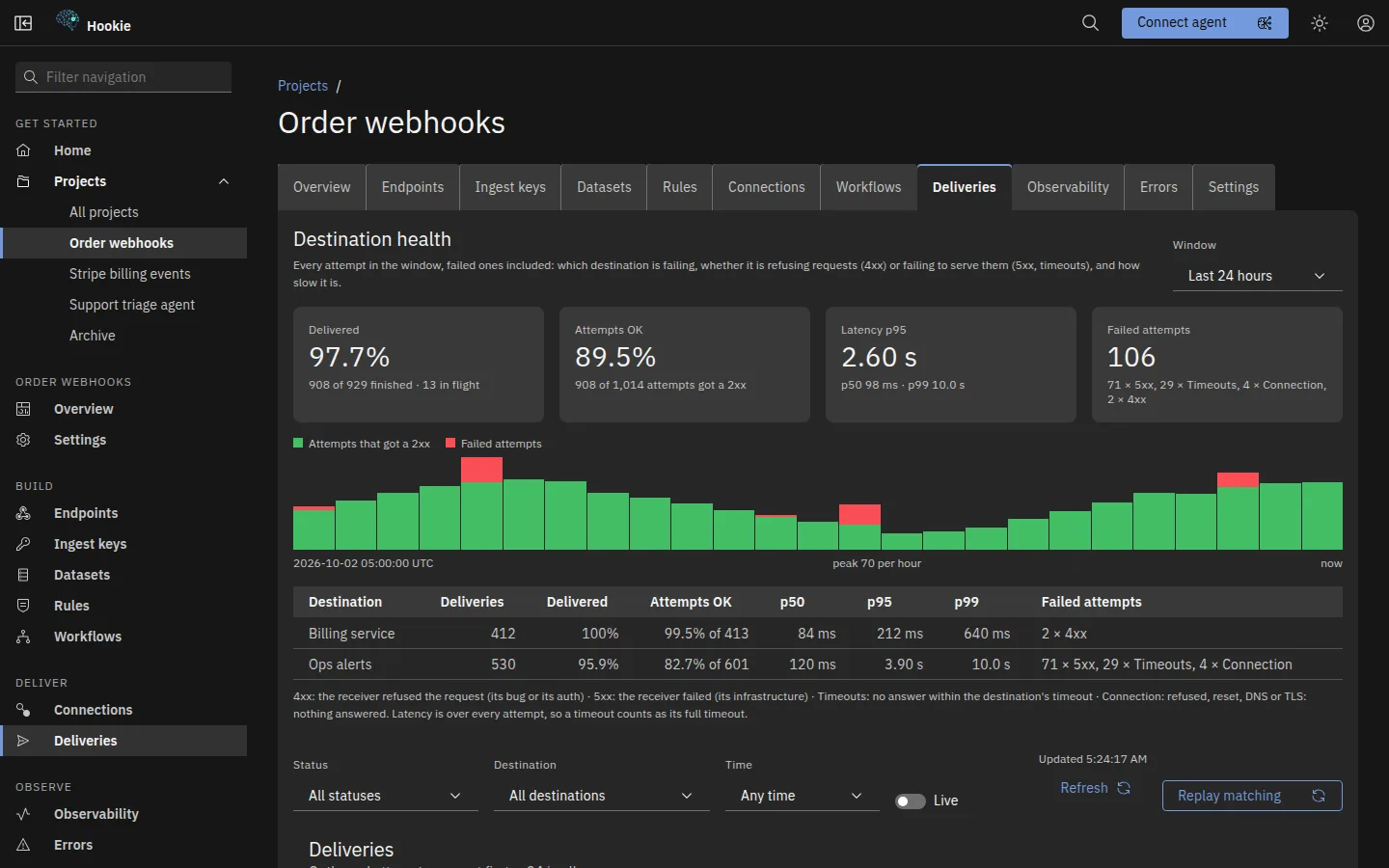Open the Time 'Any time' dropdown

(803, 796)
